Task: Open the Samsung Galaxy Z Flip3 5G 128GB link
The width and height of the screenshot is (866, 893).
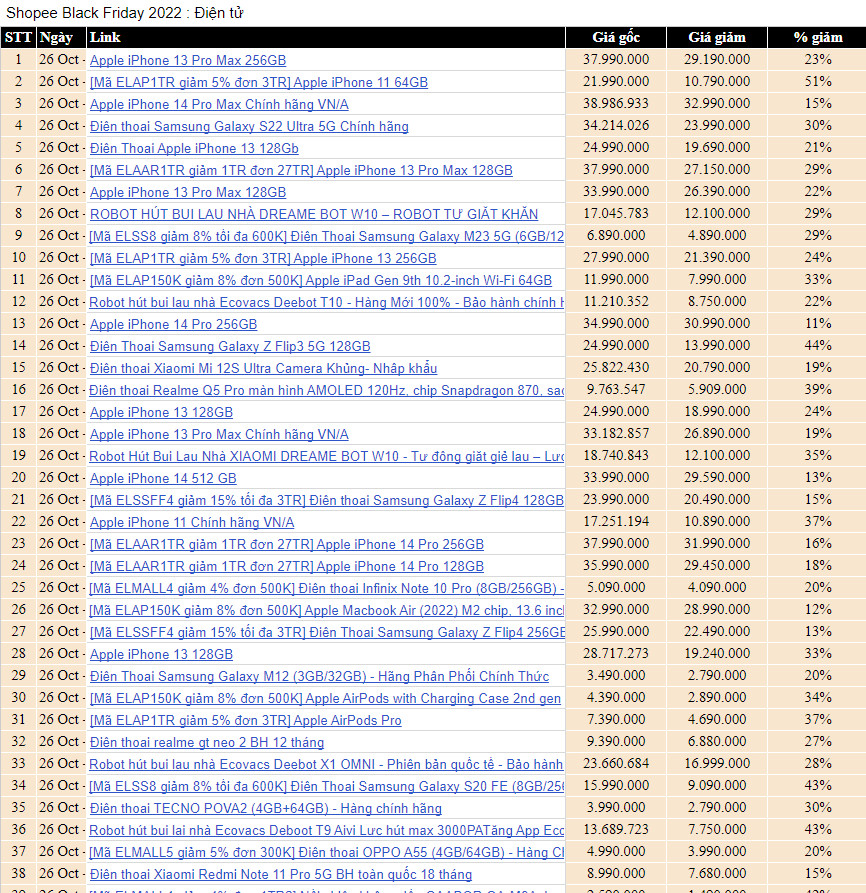Action: (x=230, y=346)
